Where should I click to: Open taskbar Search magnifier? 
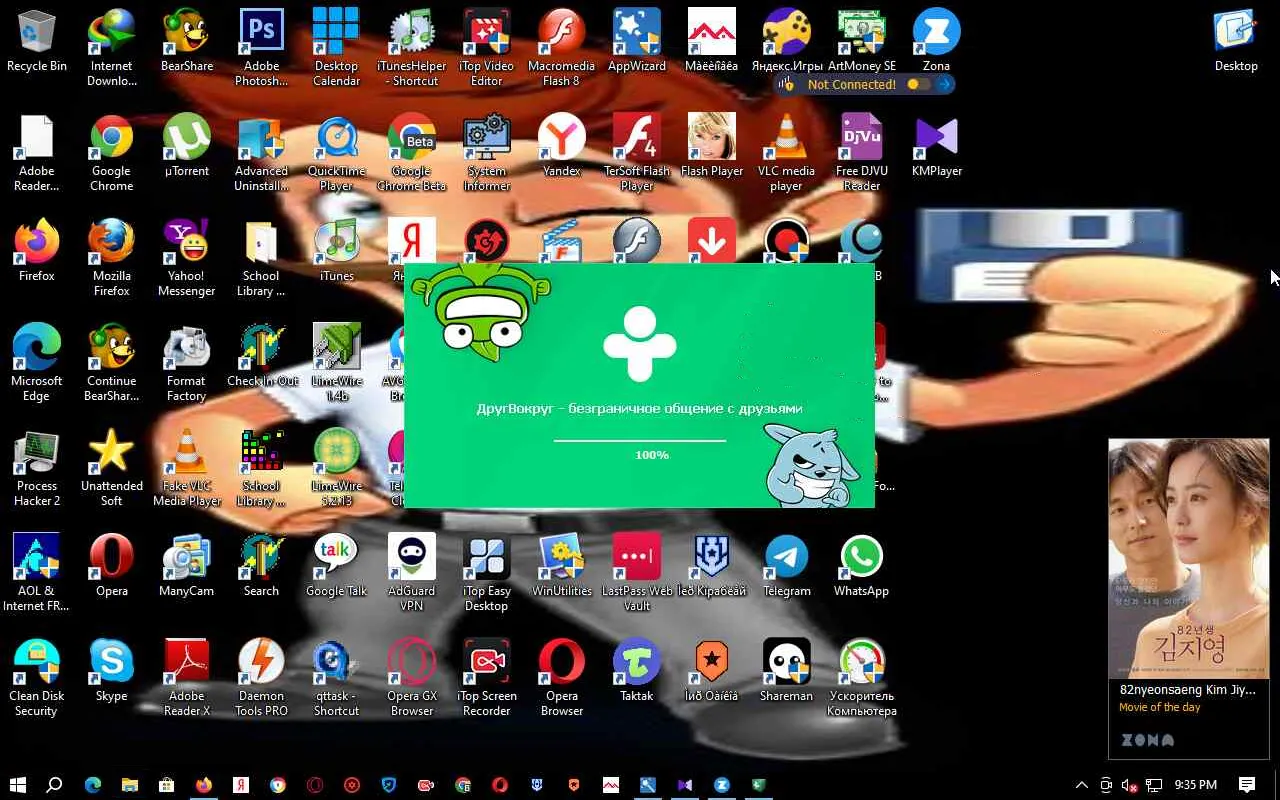click(55, 785)
